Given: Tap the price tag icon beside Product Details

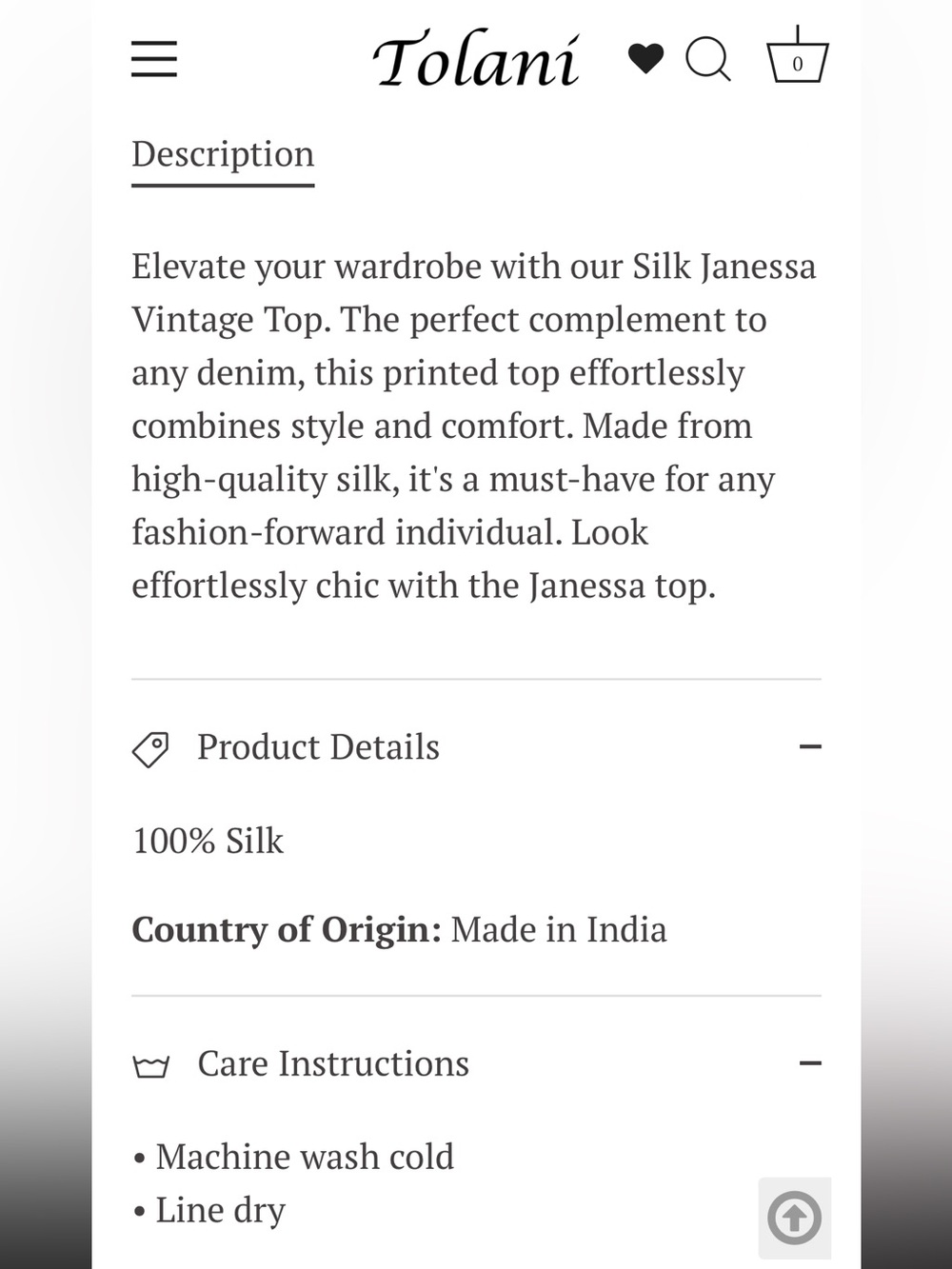Looking at the screenshot, I should tap(150, 749).
